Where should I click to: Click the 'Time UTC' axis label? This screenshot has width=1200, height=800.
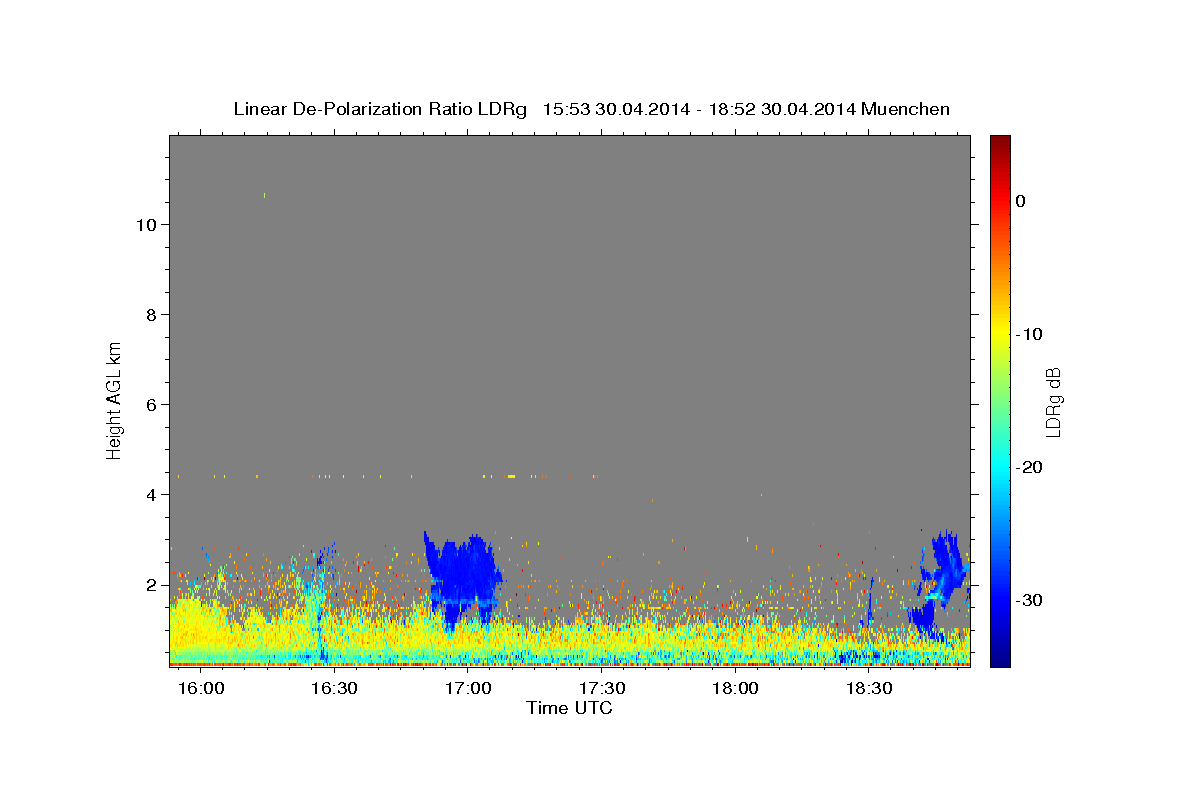pyautogui.click(x=569, y=708)
